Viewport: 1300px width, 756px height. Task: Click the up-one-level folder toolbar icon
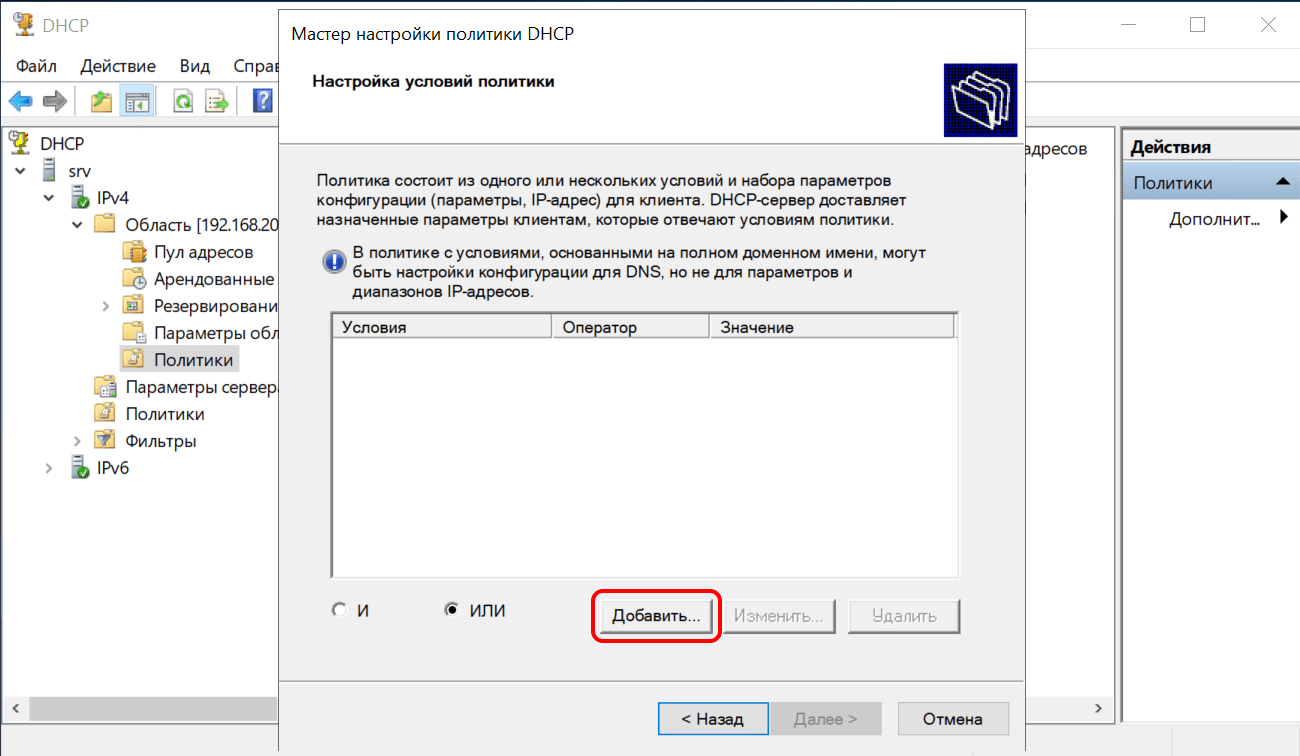(101, 101)
